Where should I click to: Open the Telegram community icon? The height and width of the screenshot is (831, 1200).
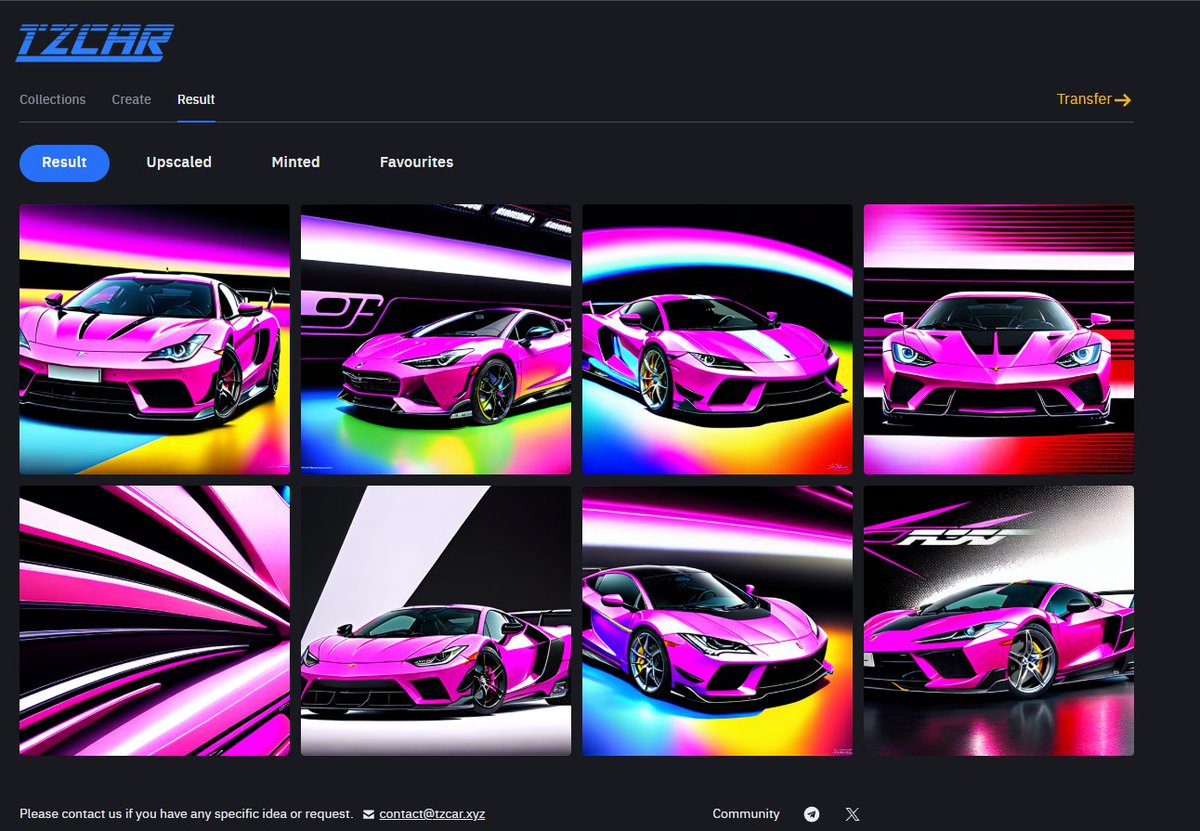point(812,814)
